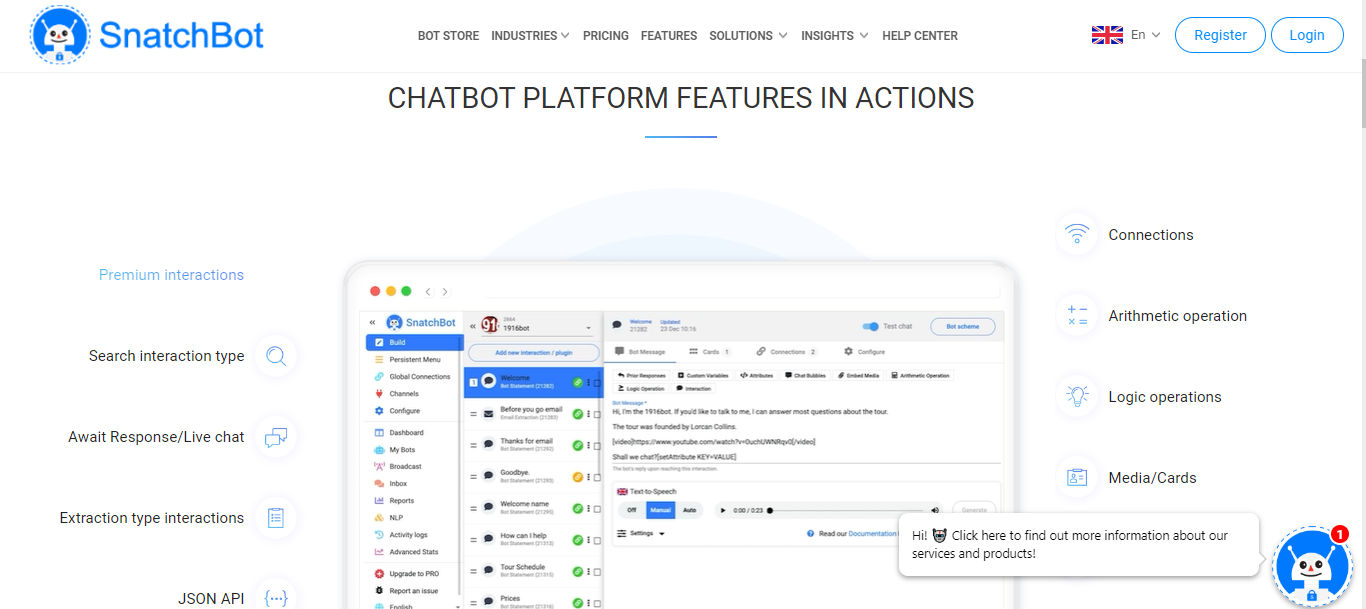Set Text-to-Speech to Auto

click(689, 510)
